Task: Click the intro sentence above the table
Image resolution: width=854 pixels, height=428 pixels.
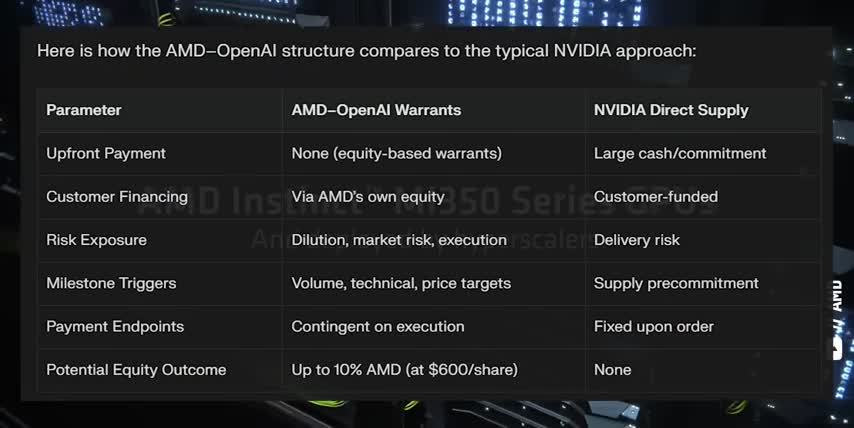Action: (366, 51)
